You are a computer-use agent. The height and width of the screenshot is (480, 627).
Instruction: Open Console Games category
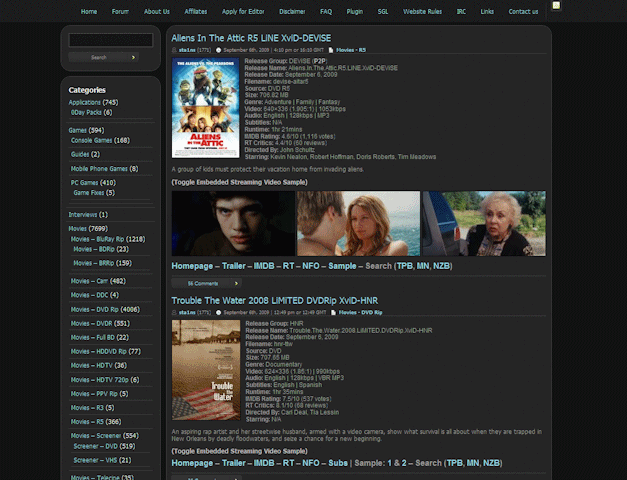coord(92,140)
